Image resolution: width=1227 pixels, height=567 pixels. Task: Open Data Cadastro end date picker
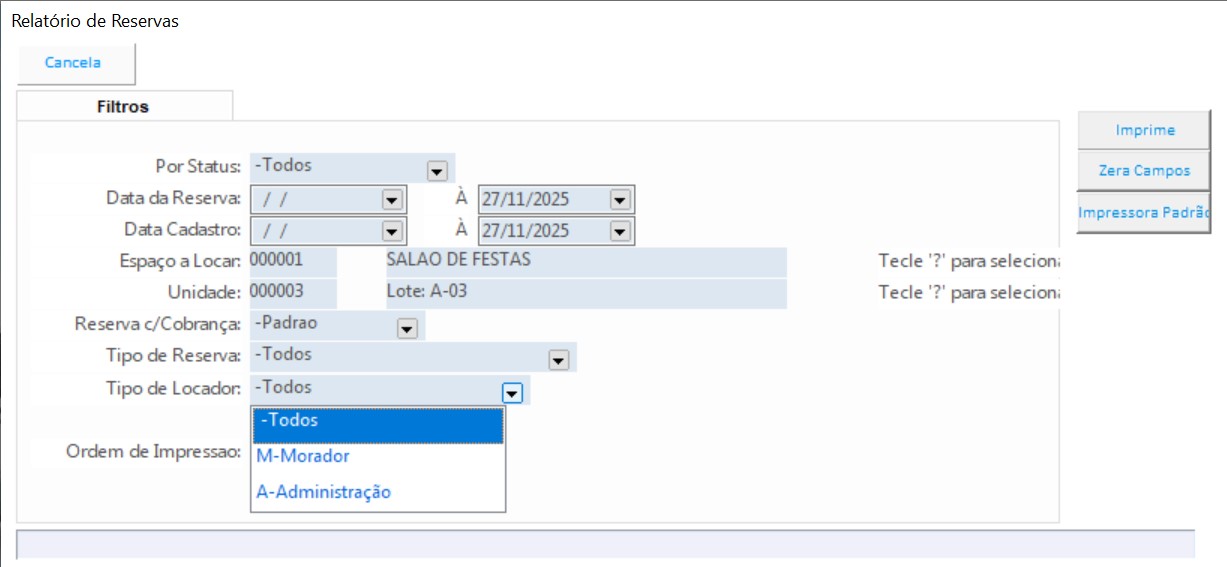pyautogui.click(x=619, y=231)
